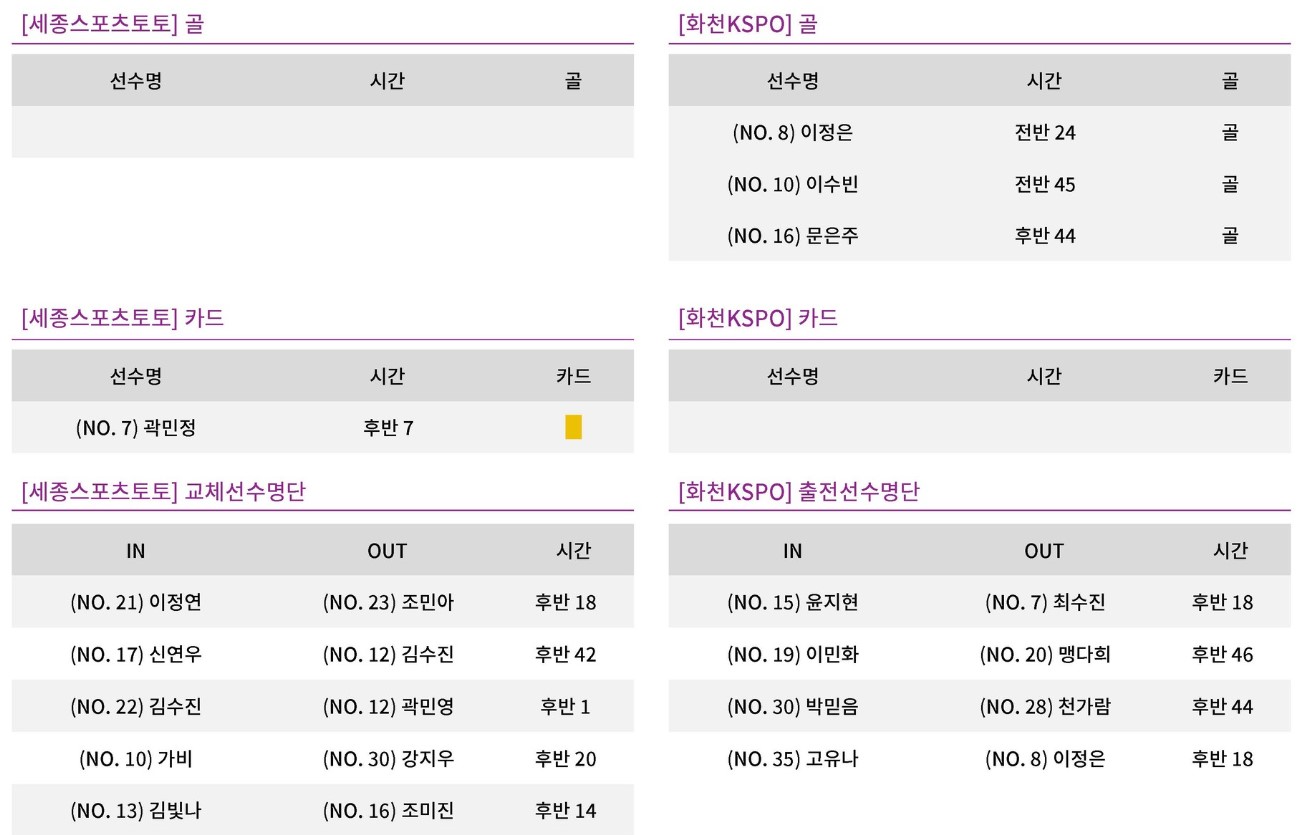Click substitute (NO. 15) 윤지현
The height and width of the screenshot is (835, 1305).
click(x=792, y=602)
